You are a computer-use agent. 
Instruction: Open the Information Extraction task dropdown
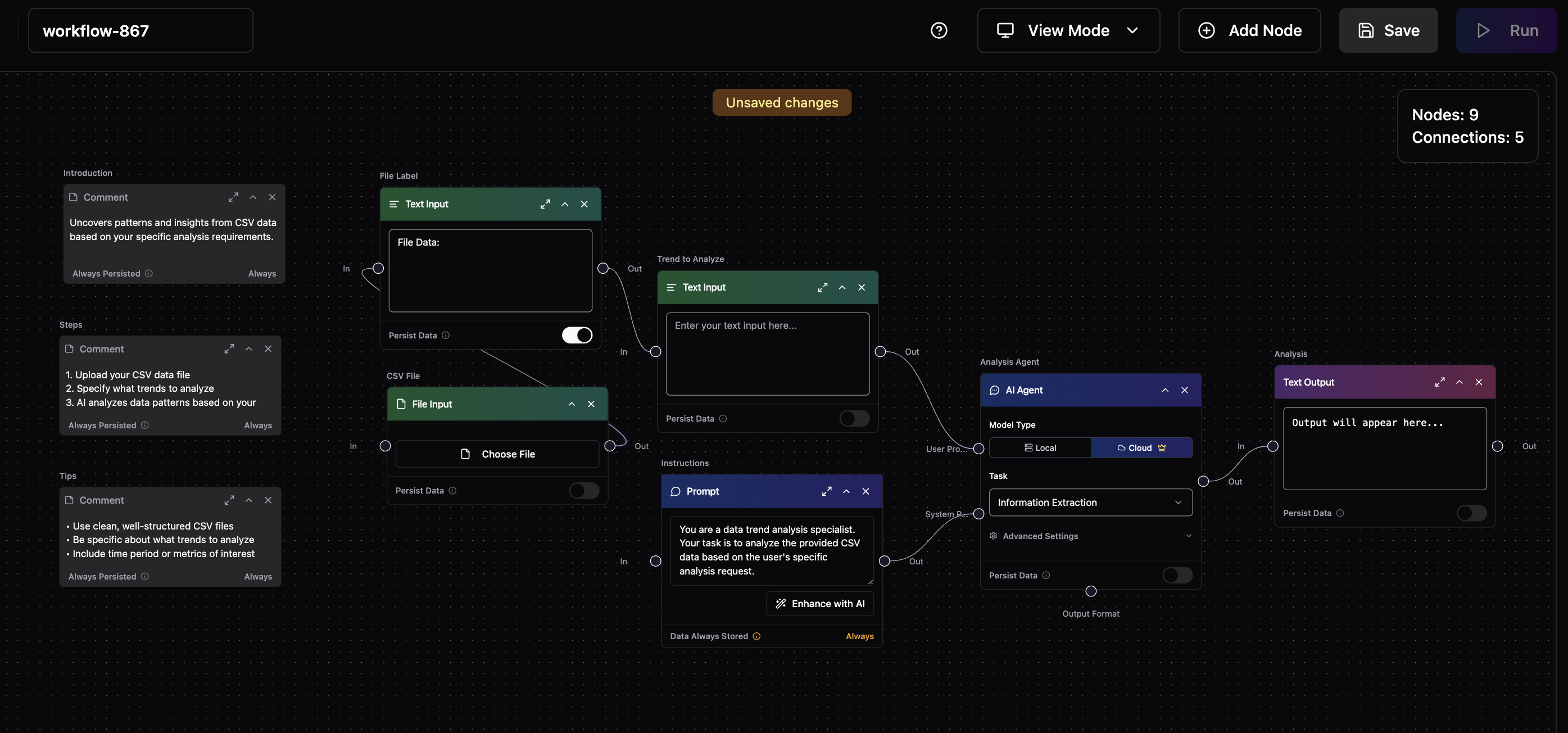(x=1090, y=503)
